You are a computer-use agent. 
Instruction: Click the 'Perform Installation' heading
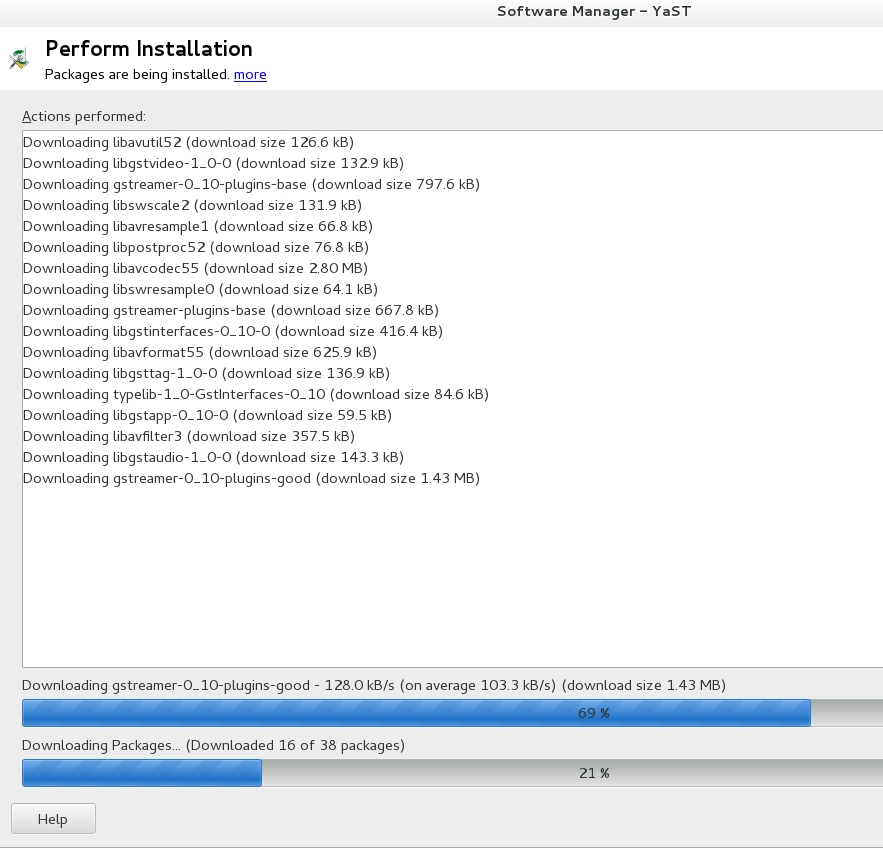(x=149, y=49)
